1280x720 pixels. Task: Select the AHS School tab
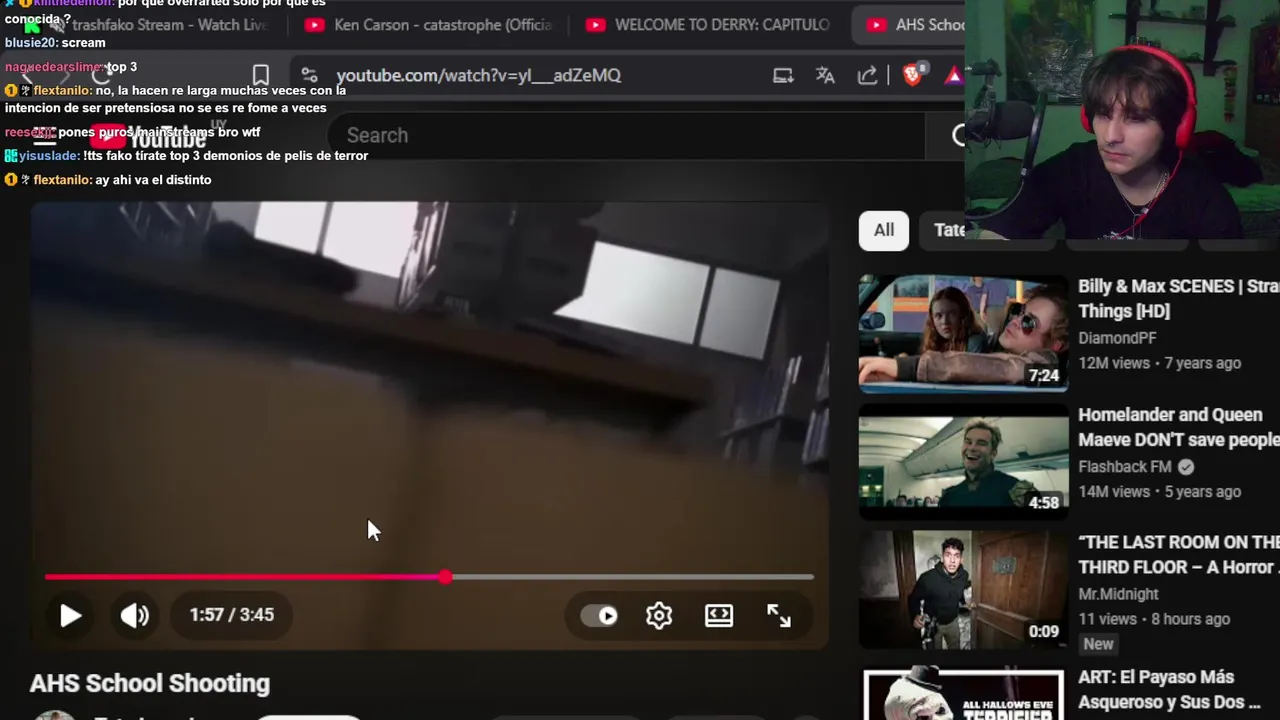(x=910, y=25)
